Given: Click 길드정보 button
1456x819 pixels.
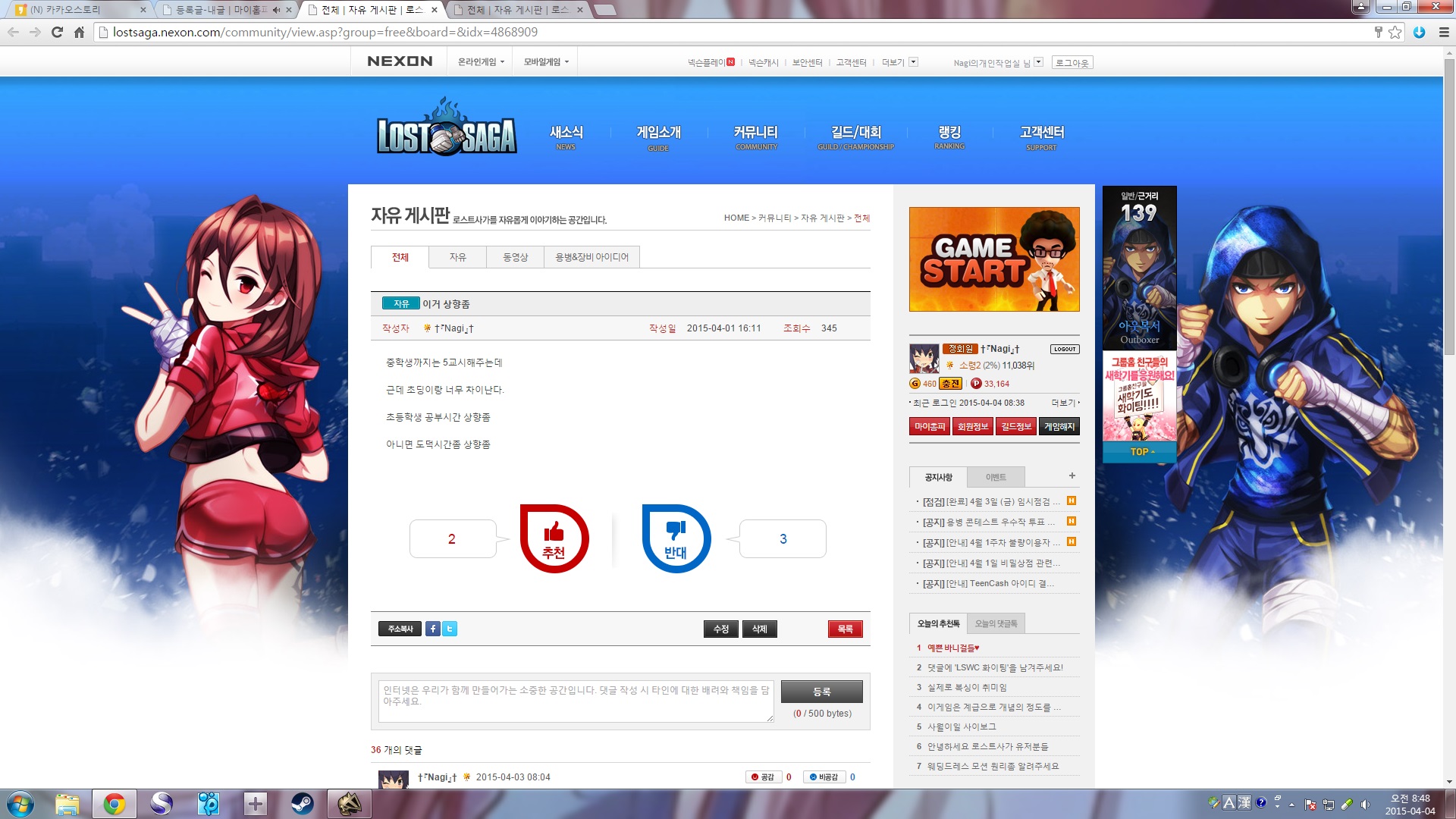Looking at the screenshot, I should [x=1016, y=426].
